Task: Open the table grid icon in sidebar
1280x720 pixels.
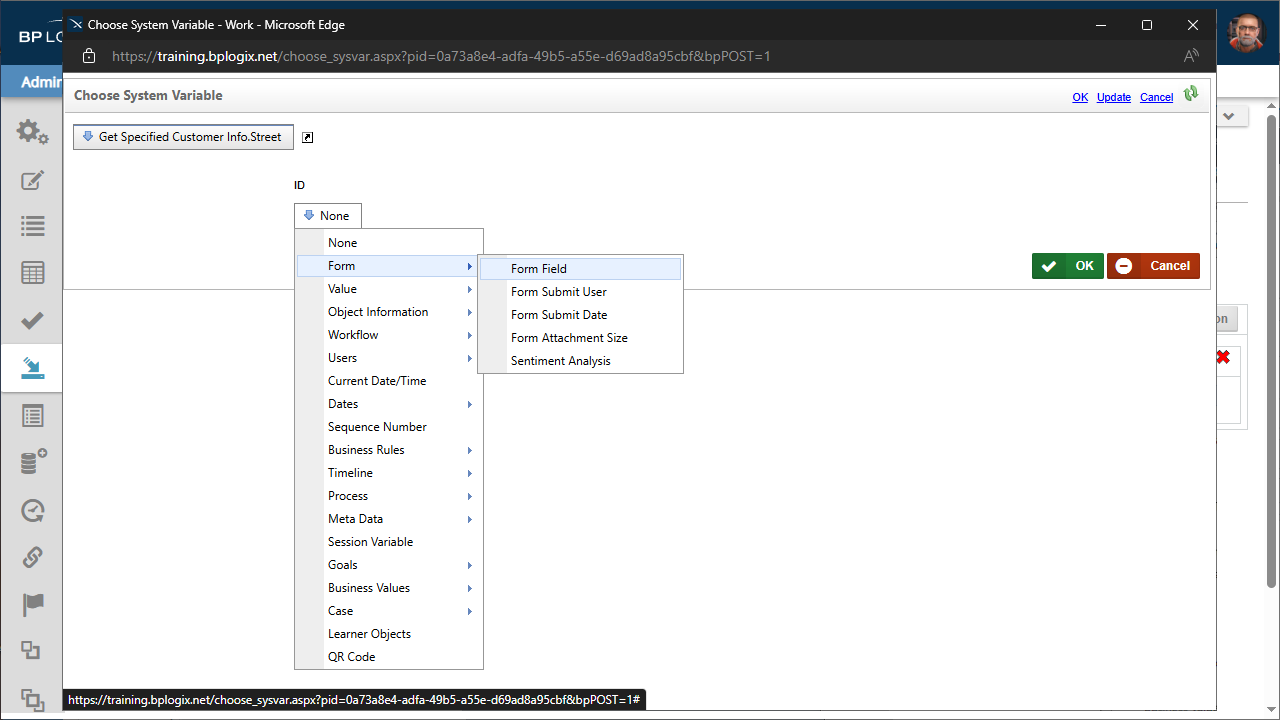Action: [32, 273]
